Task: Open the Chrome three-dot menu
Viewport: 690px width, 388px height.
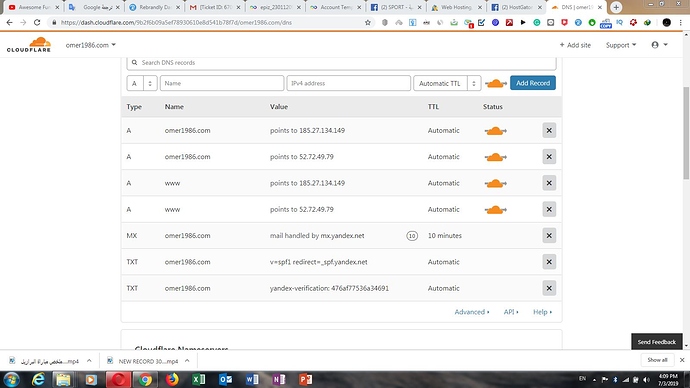Action: pyautogui.click(x=681, y=22)
